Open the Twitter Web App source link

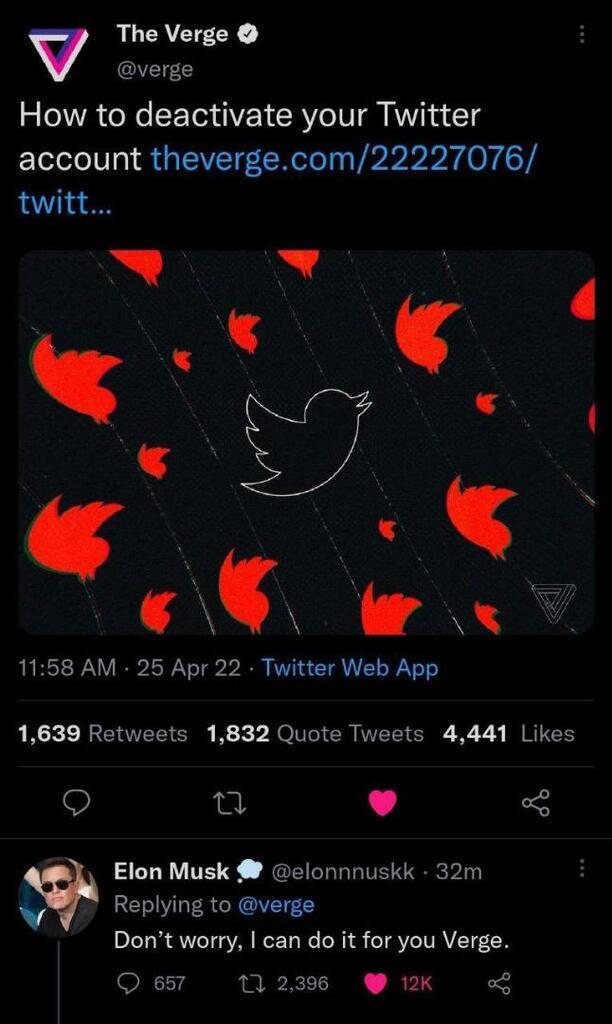coord(349,668)
